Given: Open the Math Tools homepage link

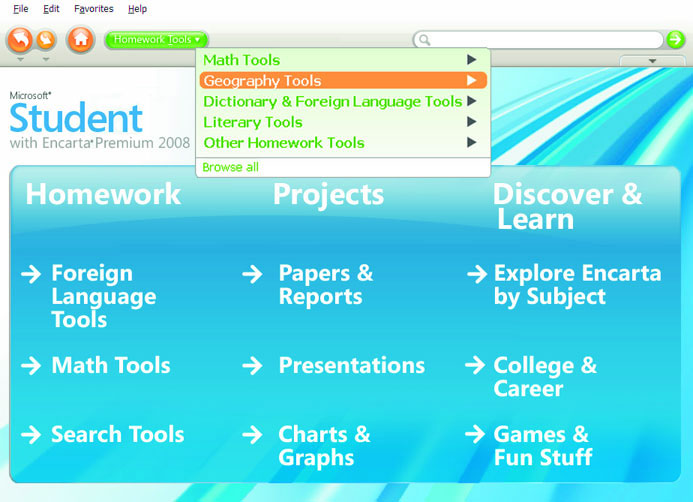Looking at the screenshot, I should [x=111, y=365].
